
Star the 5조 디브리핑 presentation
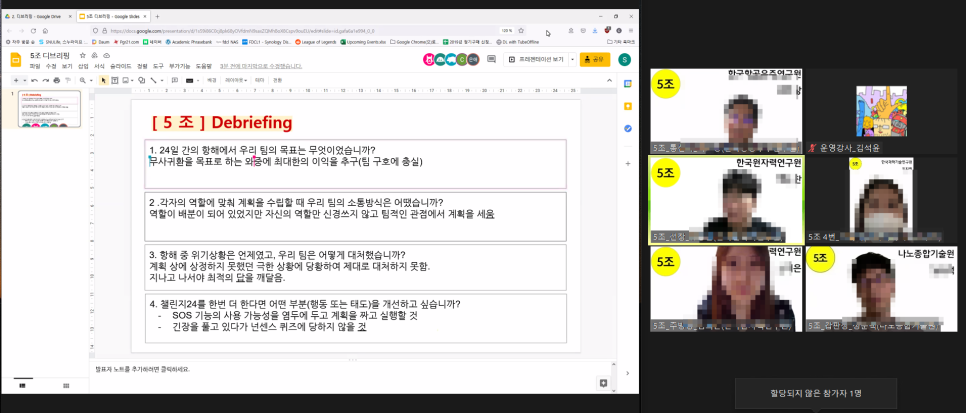pos(83,55)
